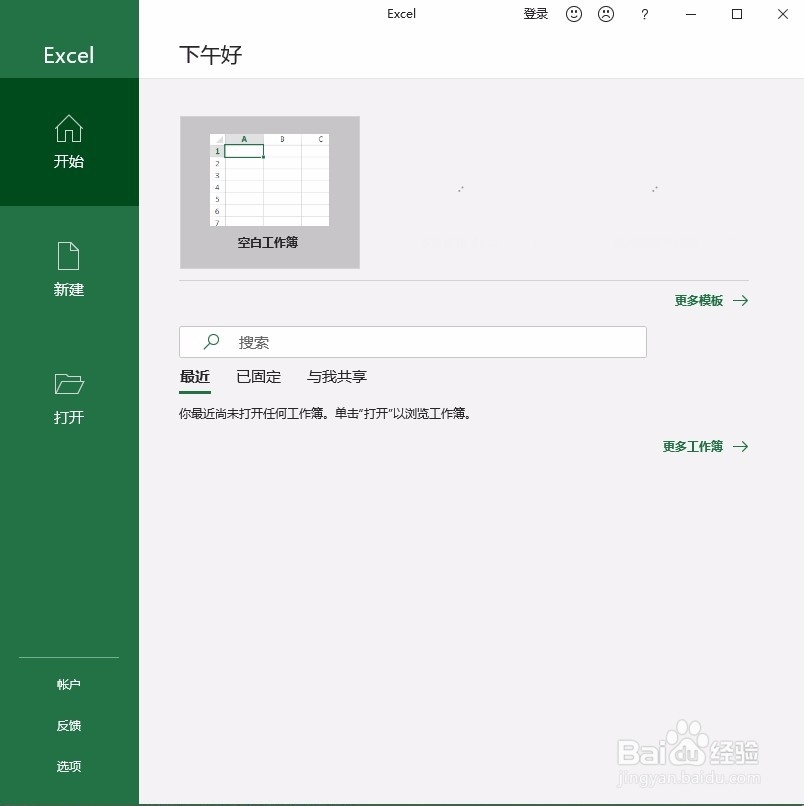804x806 pixels.
Task: Open help with the question mark icon
Action: pos(645,14)
